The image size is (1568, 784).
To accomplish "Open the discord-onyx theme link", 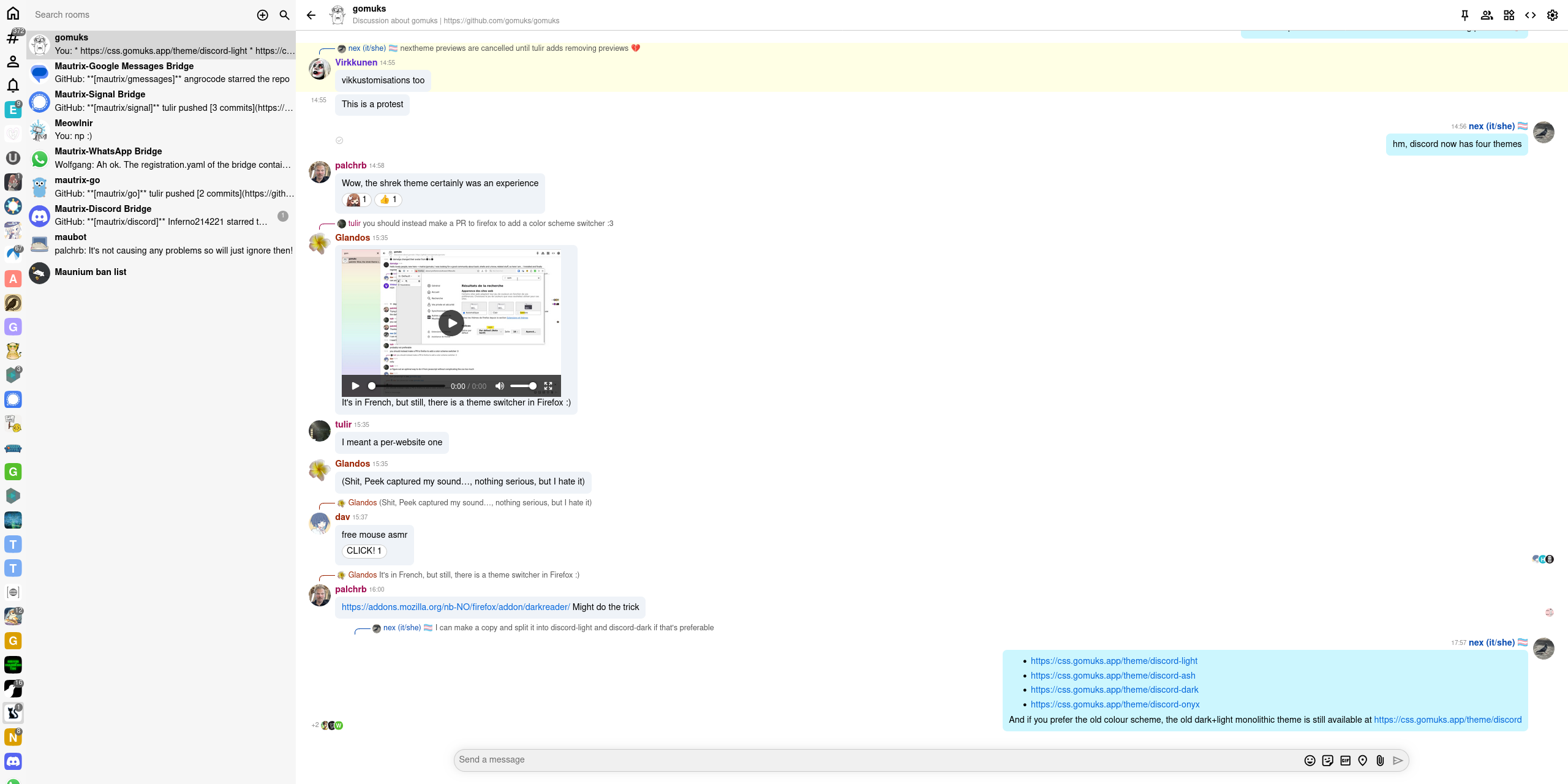I will (1115, 704).
